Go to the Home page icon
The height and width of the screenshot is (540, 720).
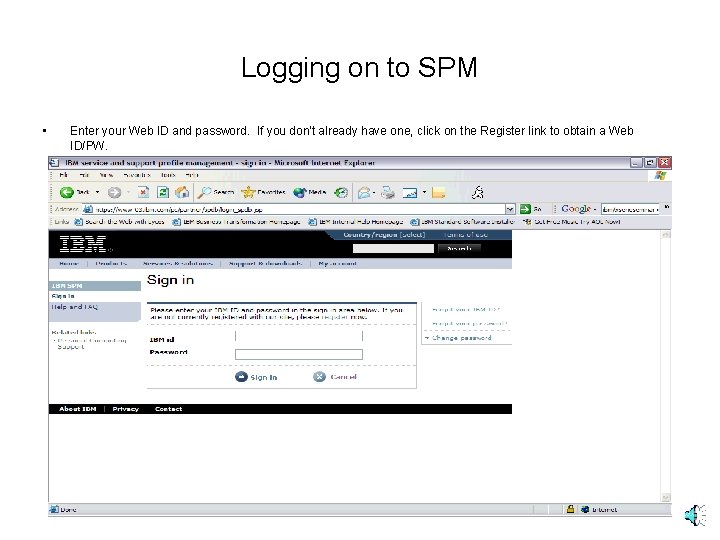pyautogui.click(x=182, y=192)
